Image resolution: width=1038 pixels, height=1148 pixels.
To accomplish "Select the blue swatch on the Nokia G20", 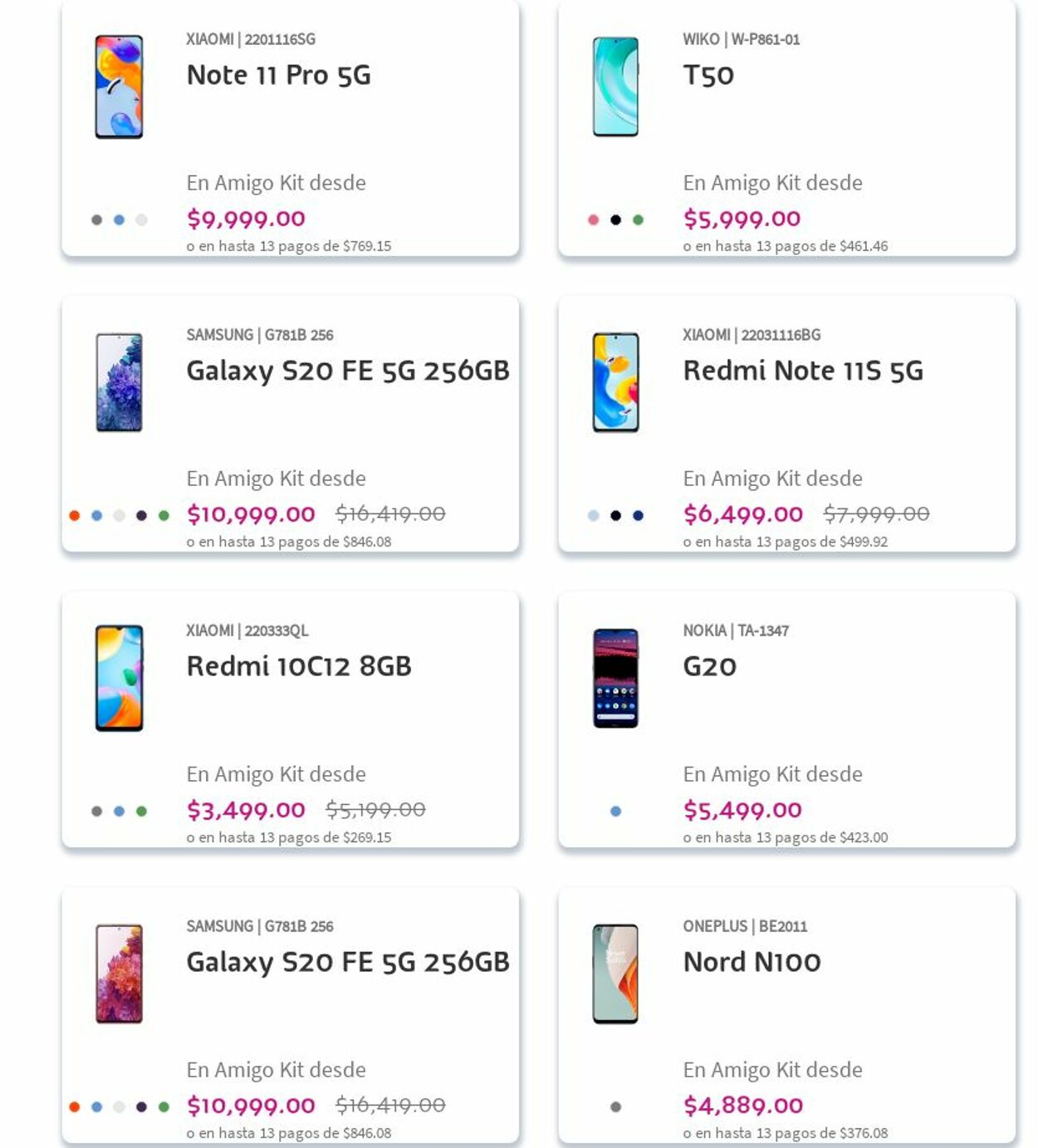I will [x=614, y=810].
